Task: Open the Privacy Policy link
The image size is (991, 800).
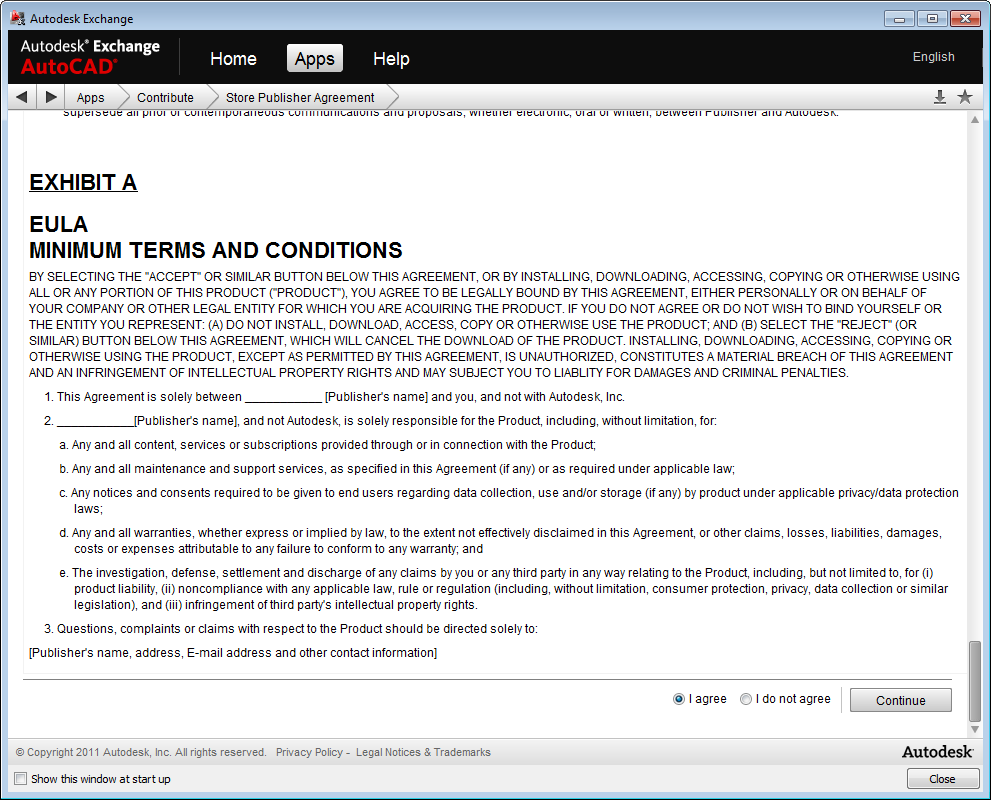Action: 309,752
